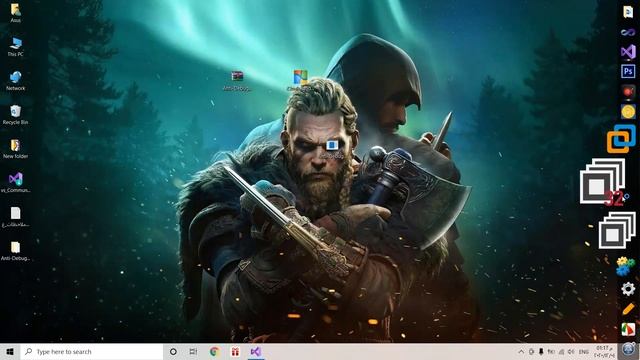Open stacked-windows icon with red 32 label

pos(604,181)
